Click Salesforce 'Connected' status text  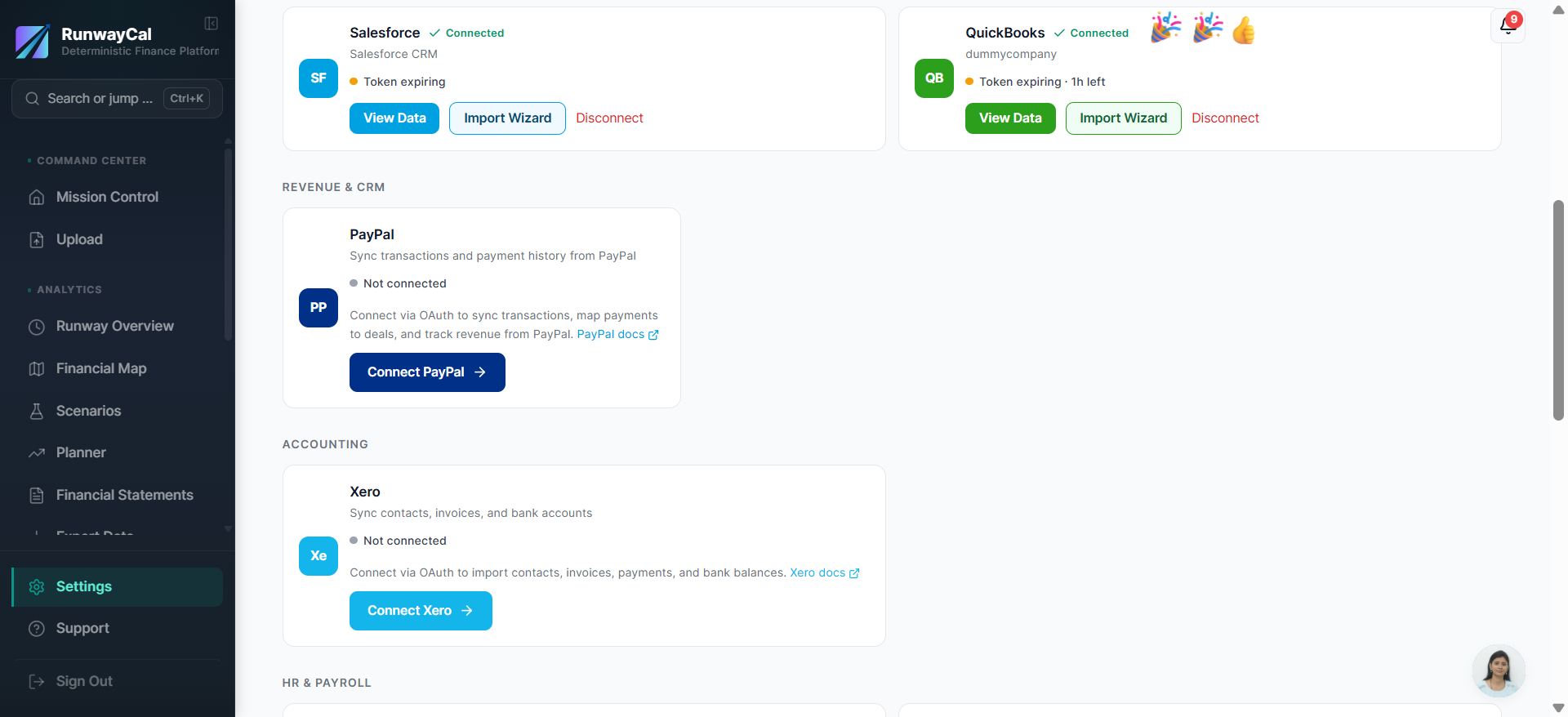coord(474,33)
